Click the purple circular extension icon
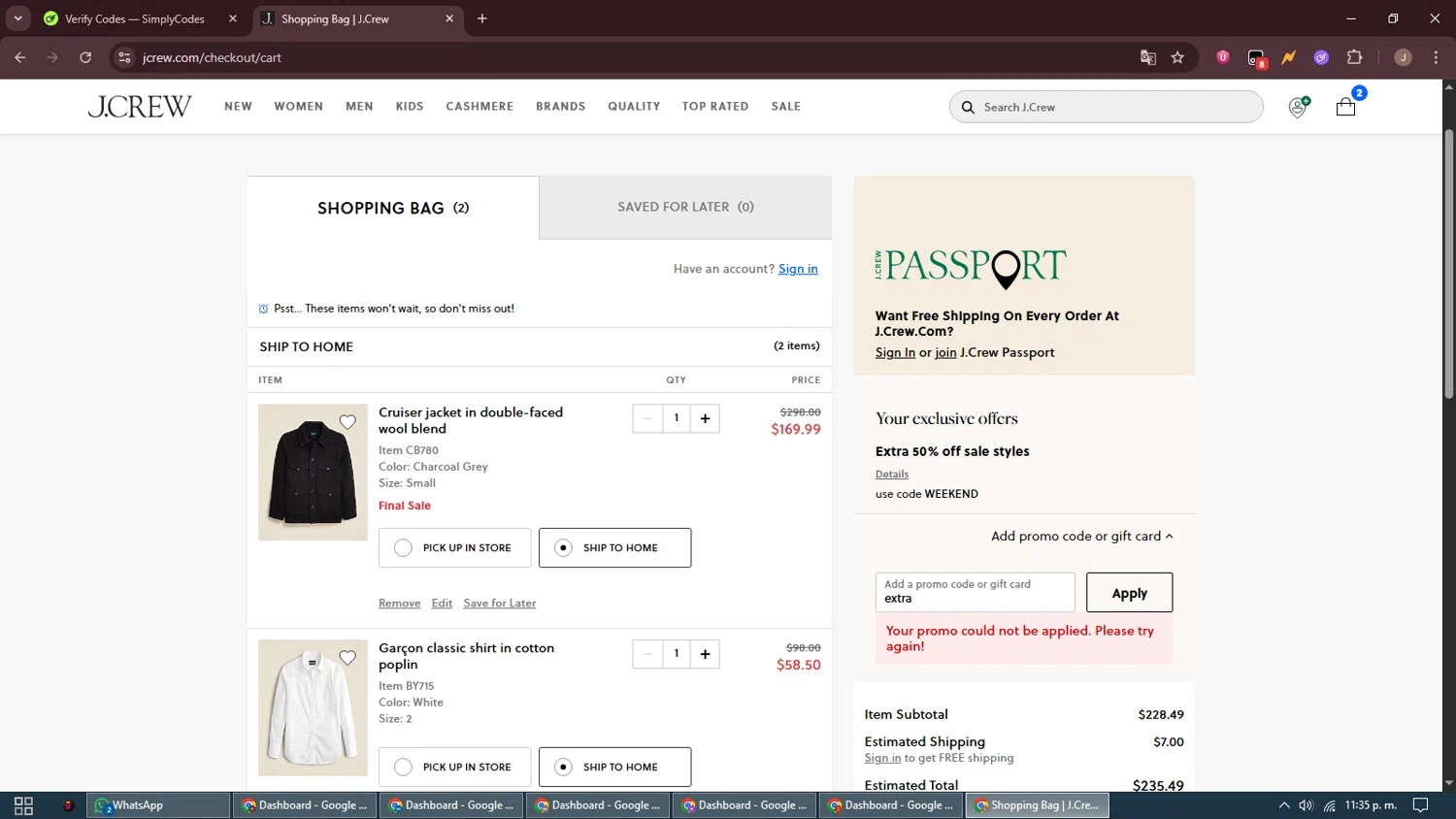 pyautogui.click(x=1321, y=57)
